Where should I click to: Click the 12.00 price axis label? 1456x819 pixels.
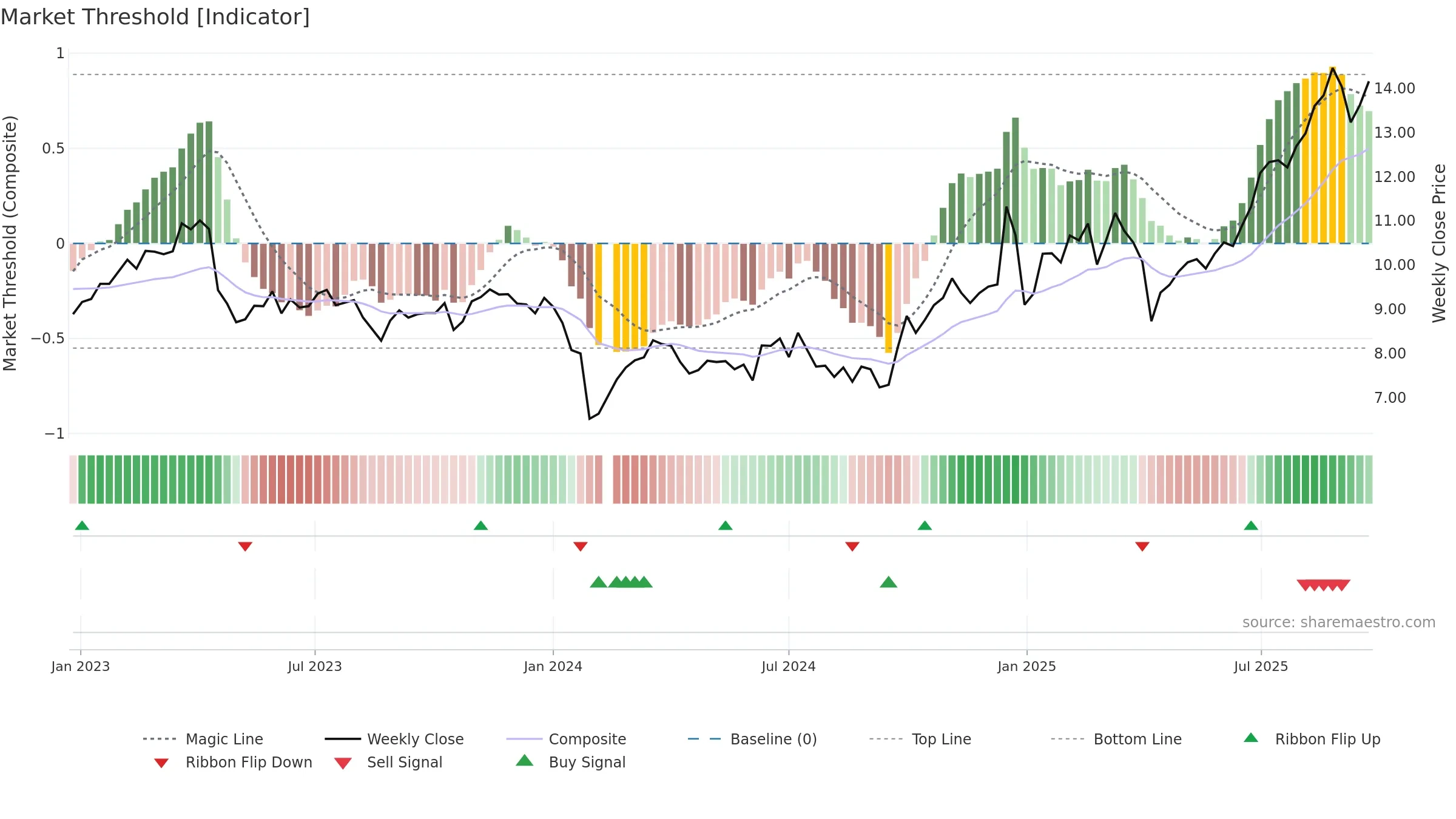pos(1395,177)
